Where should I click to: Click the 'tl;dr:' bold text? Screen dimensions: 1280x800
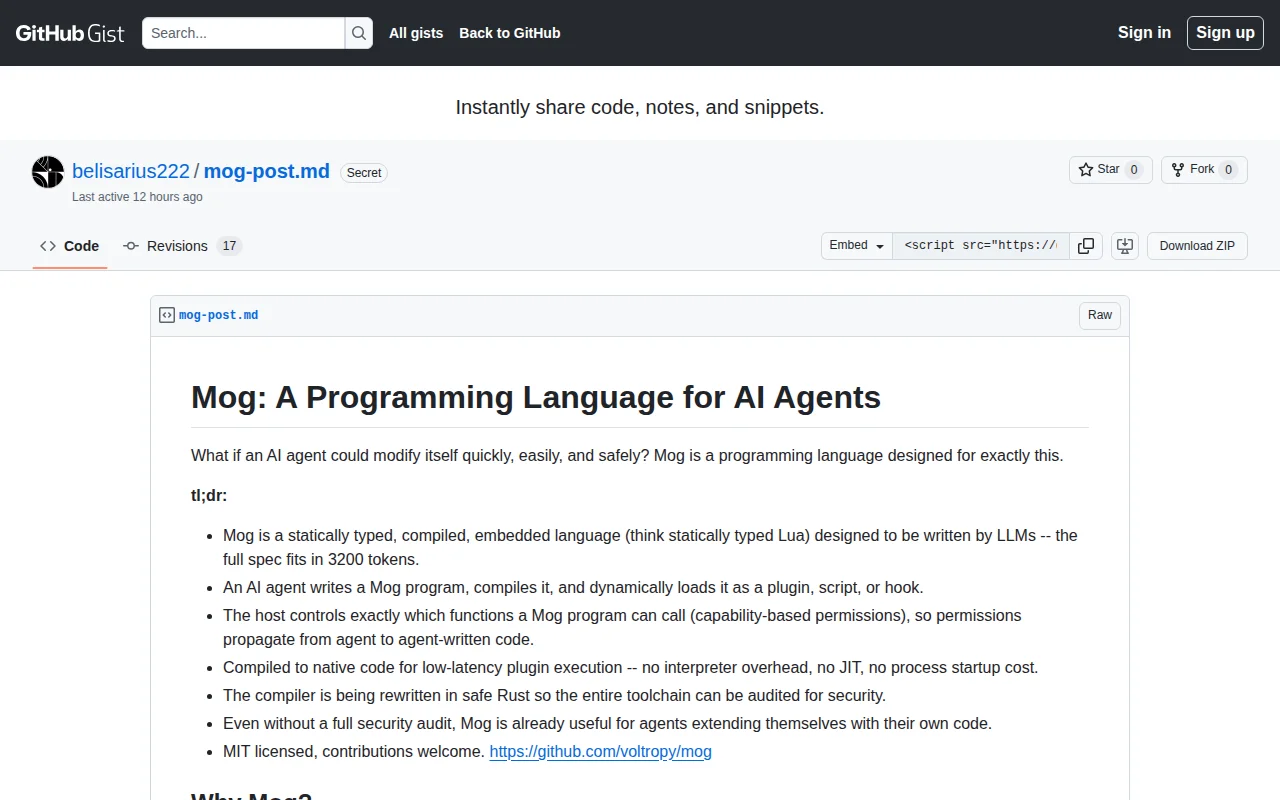point(209,495)
